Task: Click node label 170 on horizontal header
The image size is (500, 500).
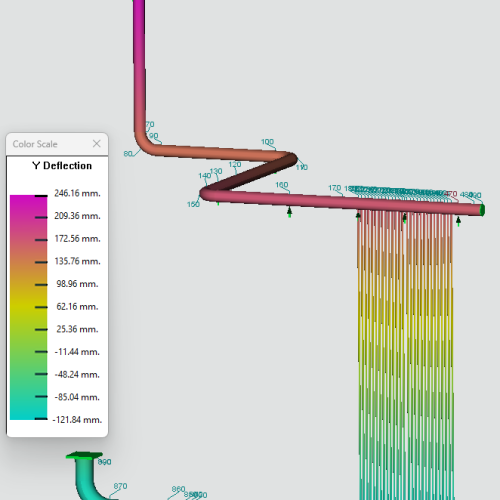Action: 334,188
